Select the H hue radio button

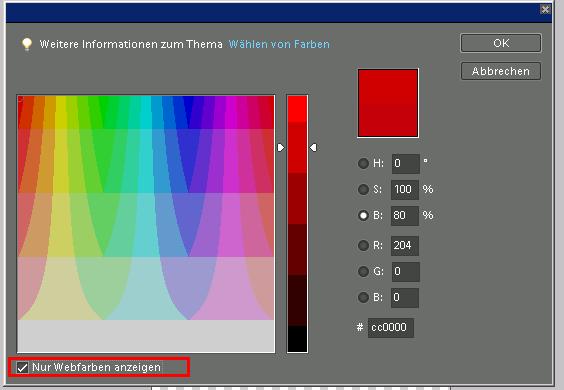(363, 163)
